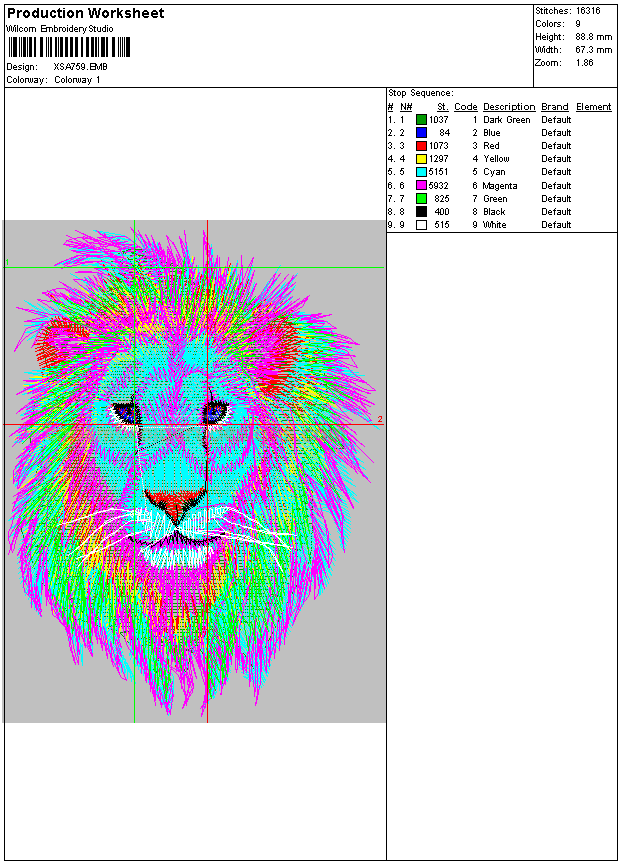Click the 'Element' column header
The height and width of the screenshot is (861, 620).
(x=594, y=107)
